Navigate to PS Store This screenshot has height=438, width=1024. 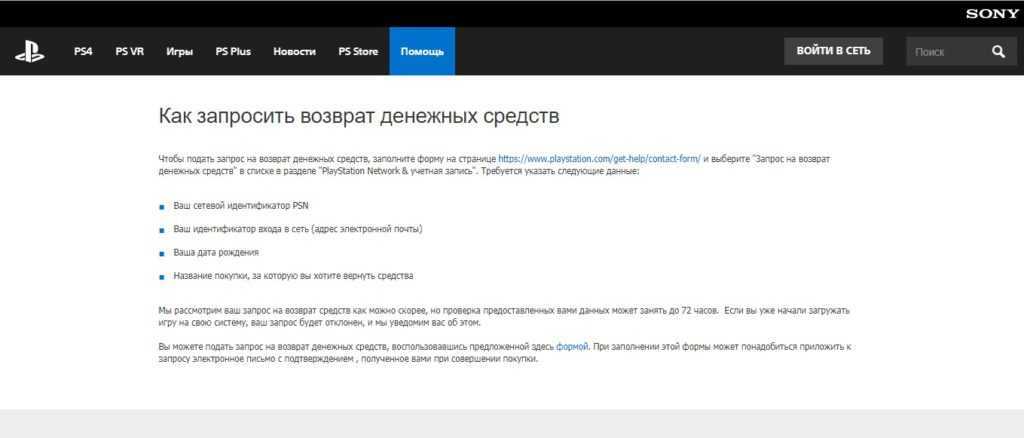pyautogui.click(x=358, y=51)
